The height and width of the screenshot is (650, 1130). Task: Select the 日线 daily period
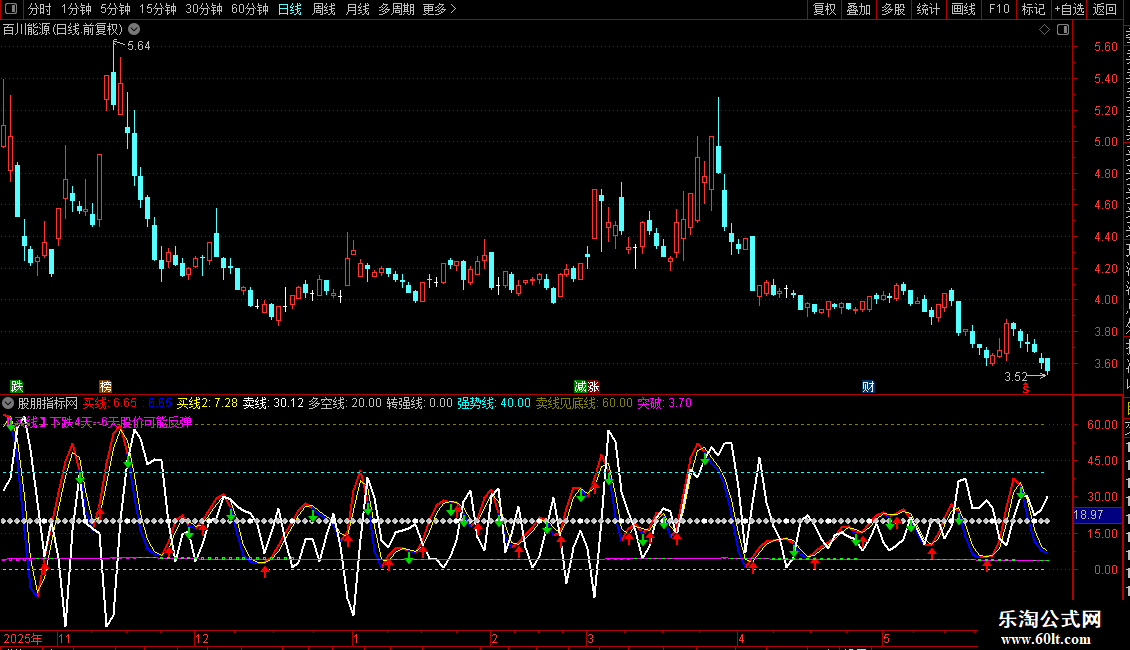tap(290, 9)
